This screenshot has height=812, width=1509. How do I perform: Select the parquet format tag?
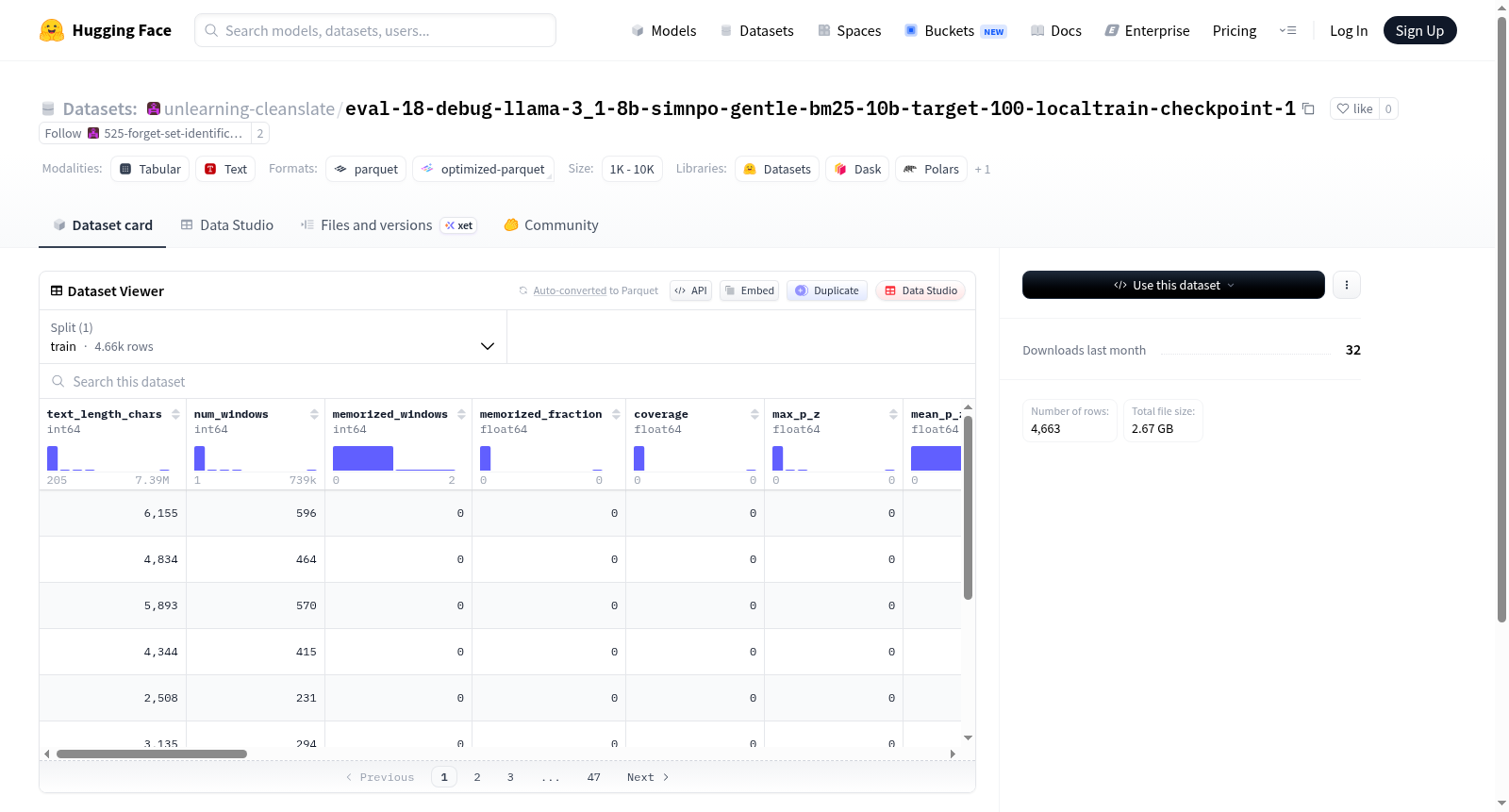[366, 169]
